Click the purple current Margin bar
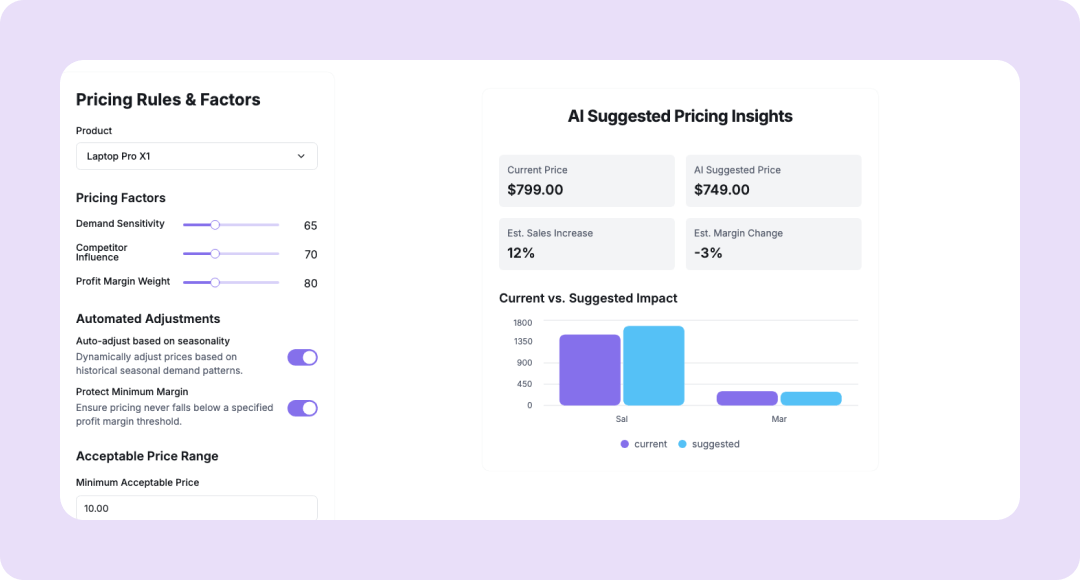Viewport: 1080px width, 580px height. click(747, 398)
